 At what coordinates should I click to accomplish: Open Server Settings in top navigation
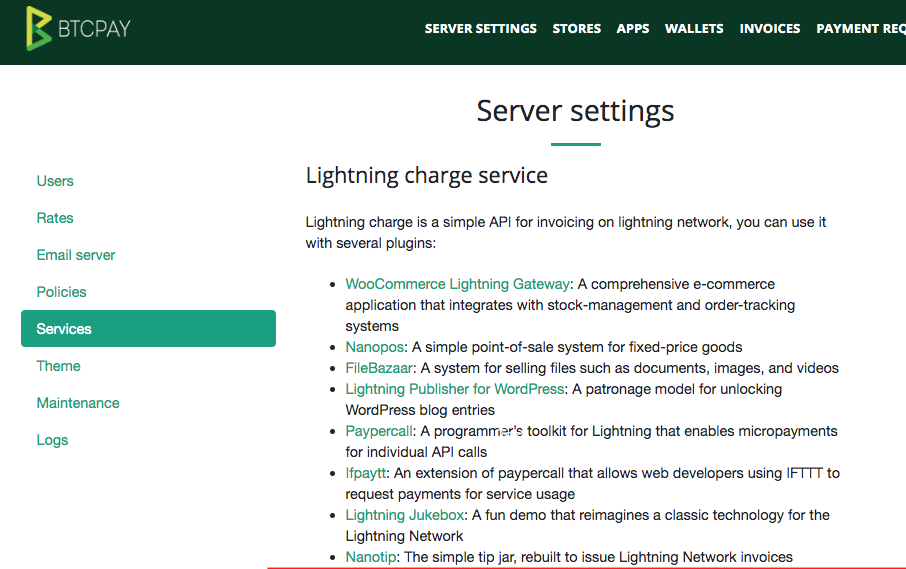coord(481,29)
